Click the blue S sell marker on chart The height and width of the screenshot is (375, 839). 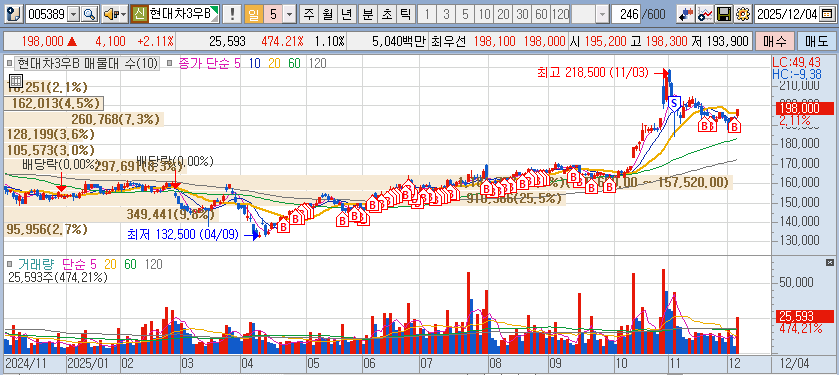click(x=674, y=102)
